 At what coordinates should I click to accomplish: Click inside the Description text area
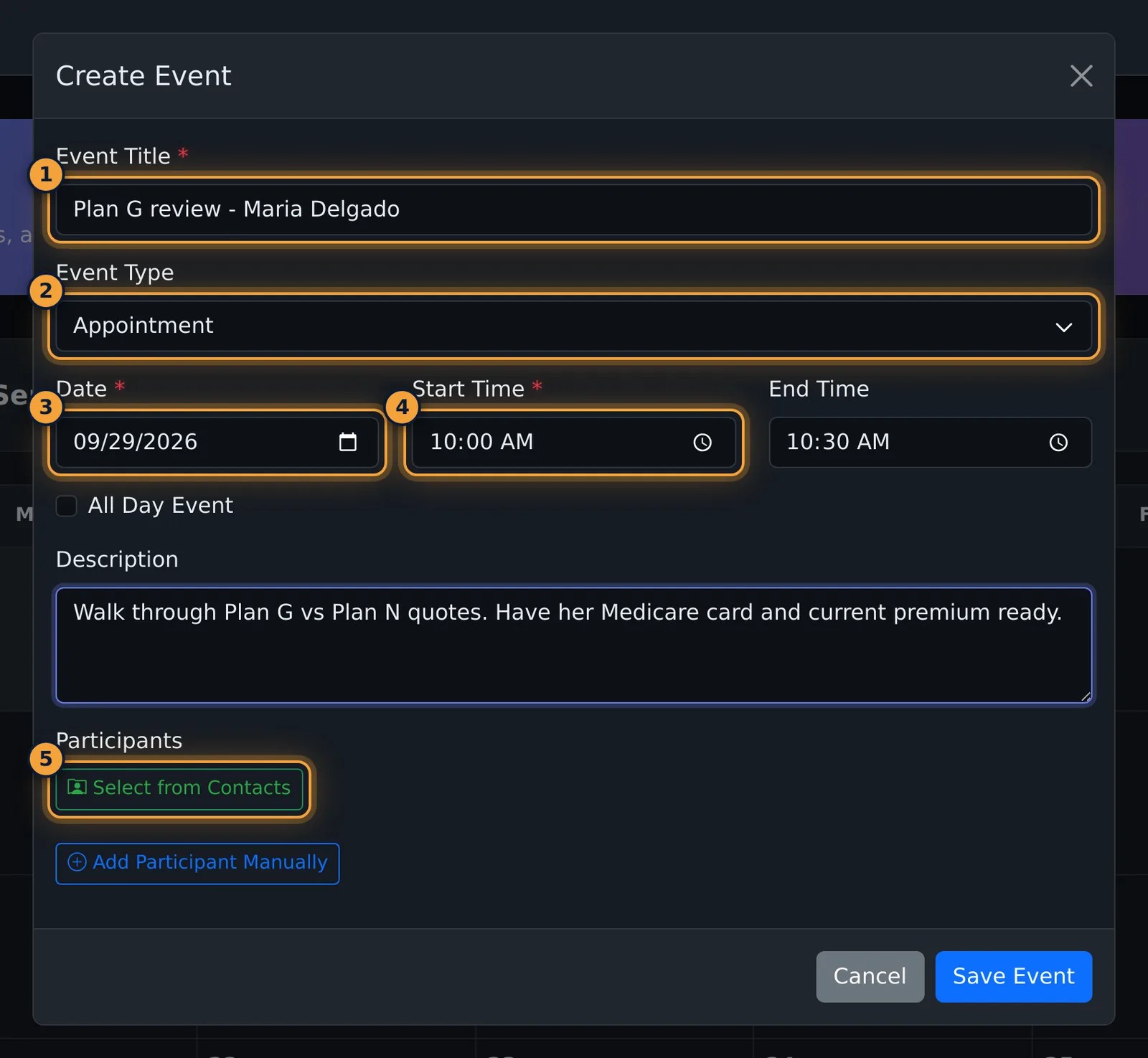(574, 646)
